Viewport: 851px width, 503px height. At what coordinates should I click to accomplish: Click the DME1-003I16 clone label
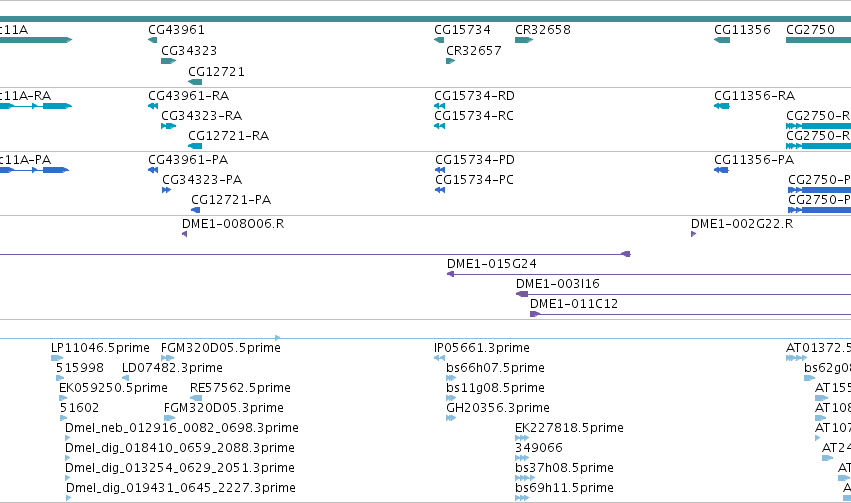point(557,284)
